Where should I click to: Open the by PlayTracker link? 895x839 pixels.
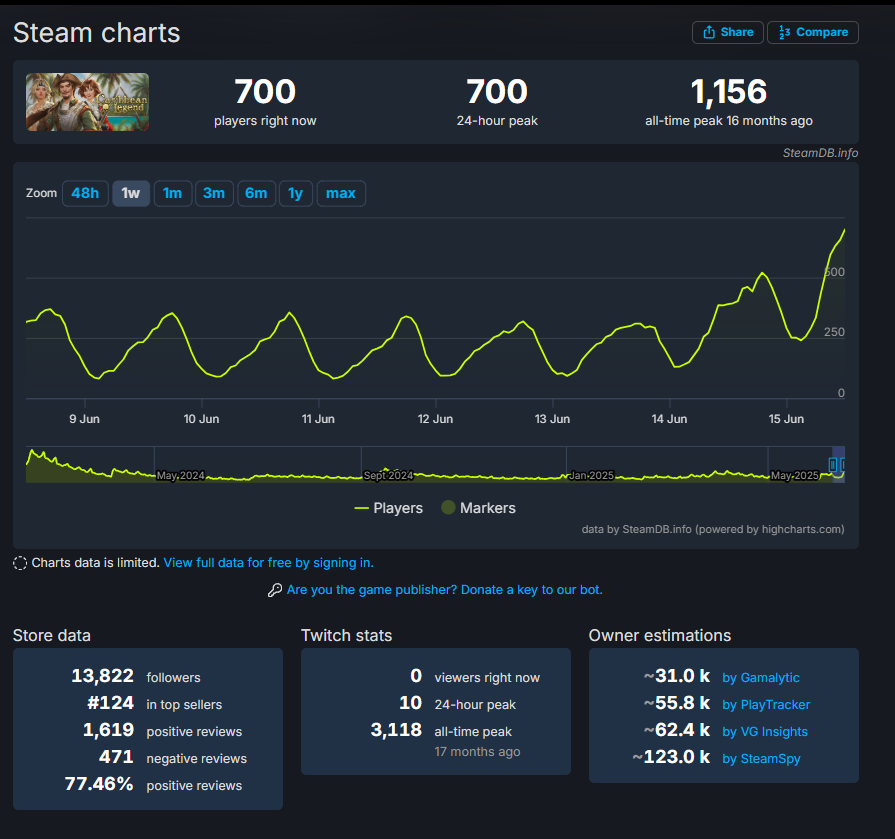[x=766, y=705]
